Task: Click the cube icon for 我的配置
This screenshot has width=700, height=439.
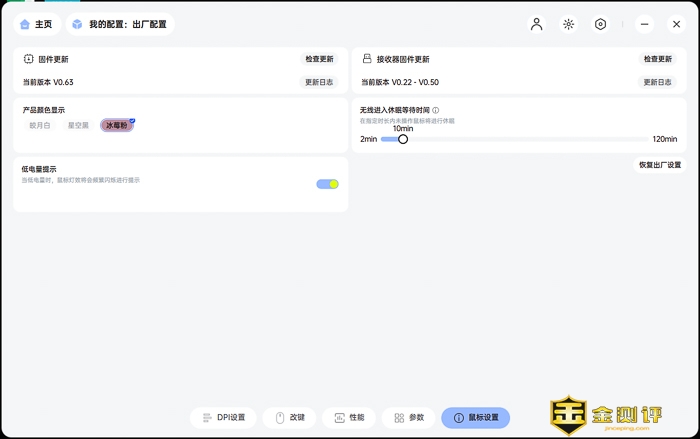Action: pos(77,24)
